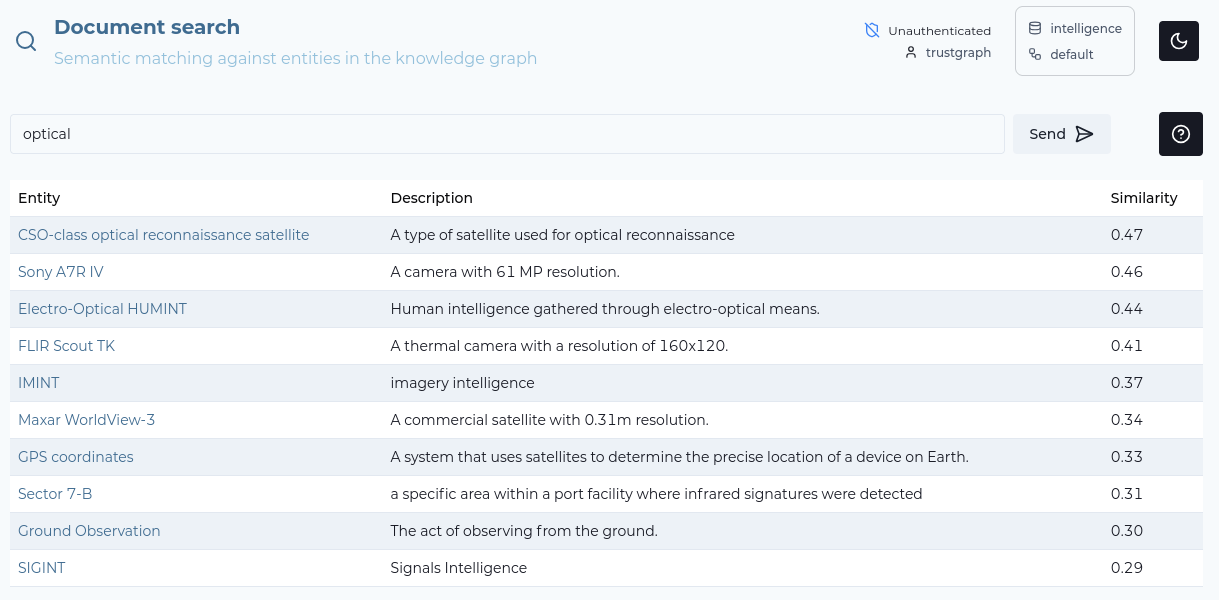1219x600 pixels.
Task: Click the magnifying glass search icon top left
Action: tap(25, 41)
